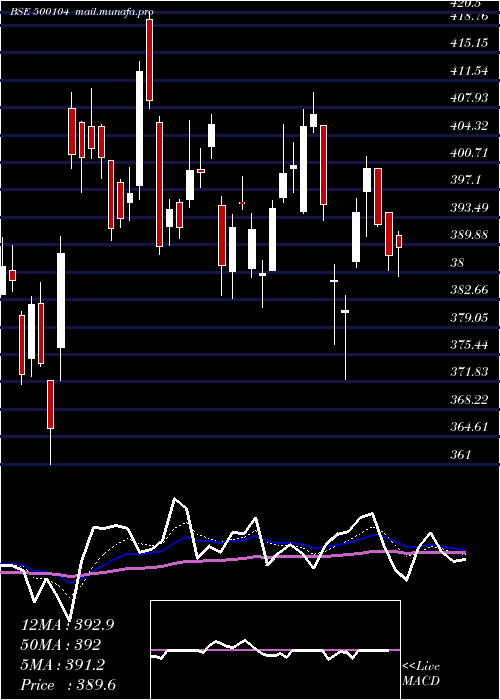The width and height of the screenshot is (500, 700).
Task: Click the 375.44 price axis label
Action: pyautogui.click(x=469, y=345)
